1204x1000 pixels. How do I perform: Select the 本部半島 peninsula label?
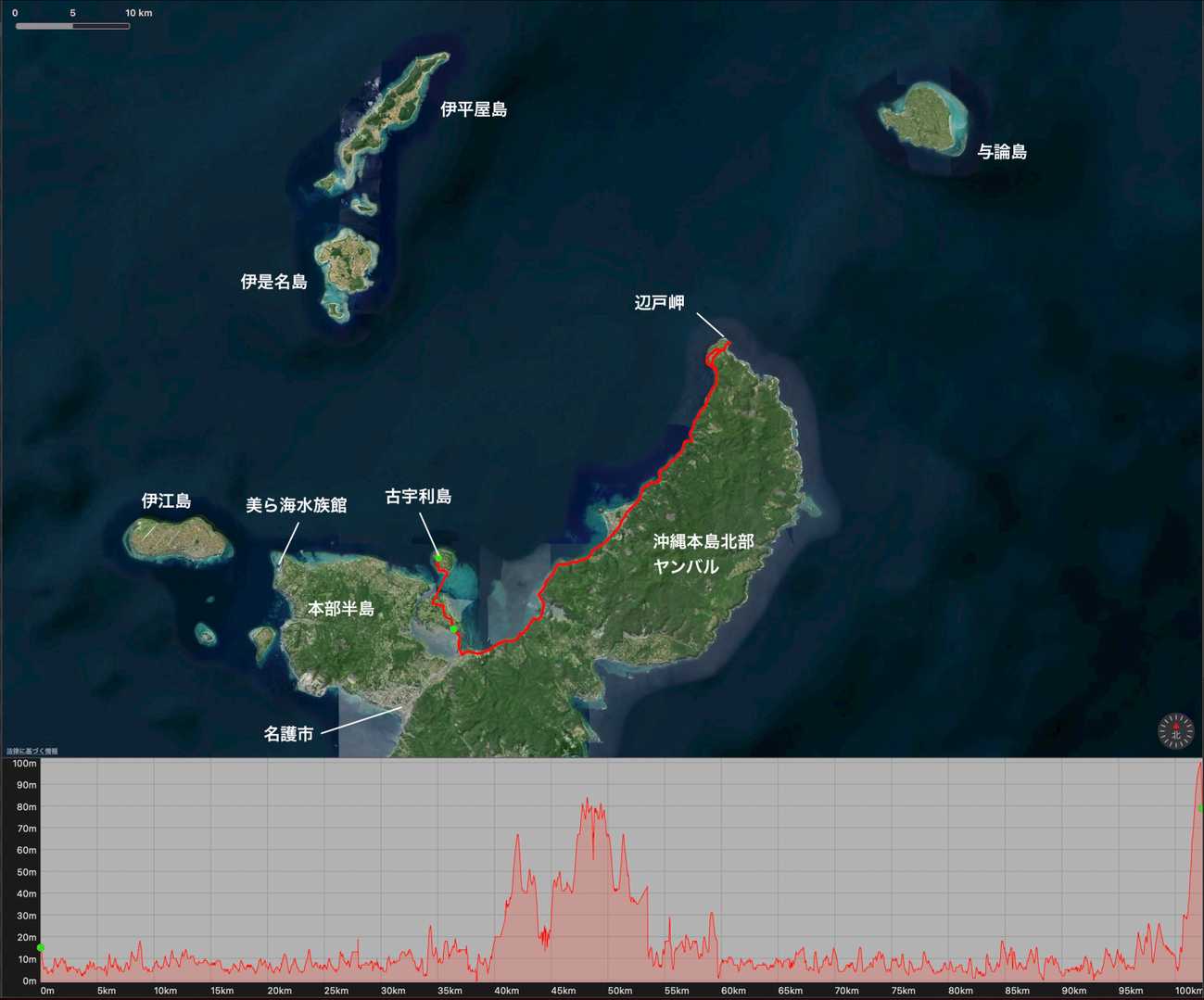[x=341, y=609]
